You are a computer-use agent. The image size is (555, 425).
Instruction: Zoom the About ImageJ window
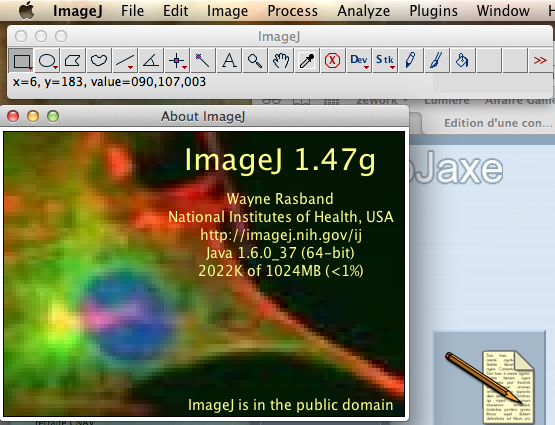point(53,116)
